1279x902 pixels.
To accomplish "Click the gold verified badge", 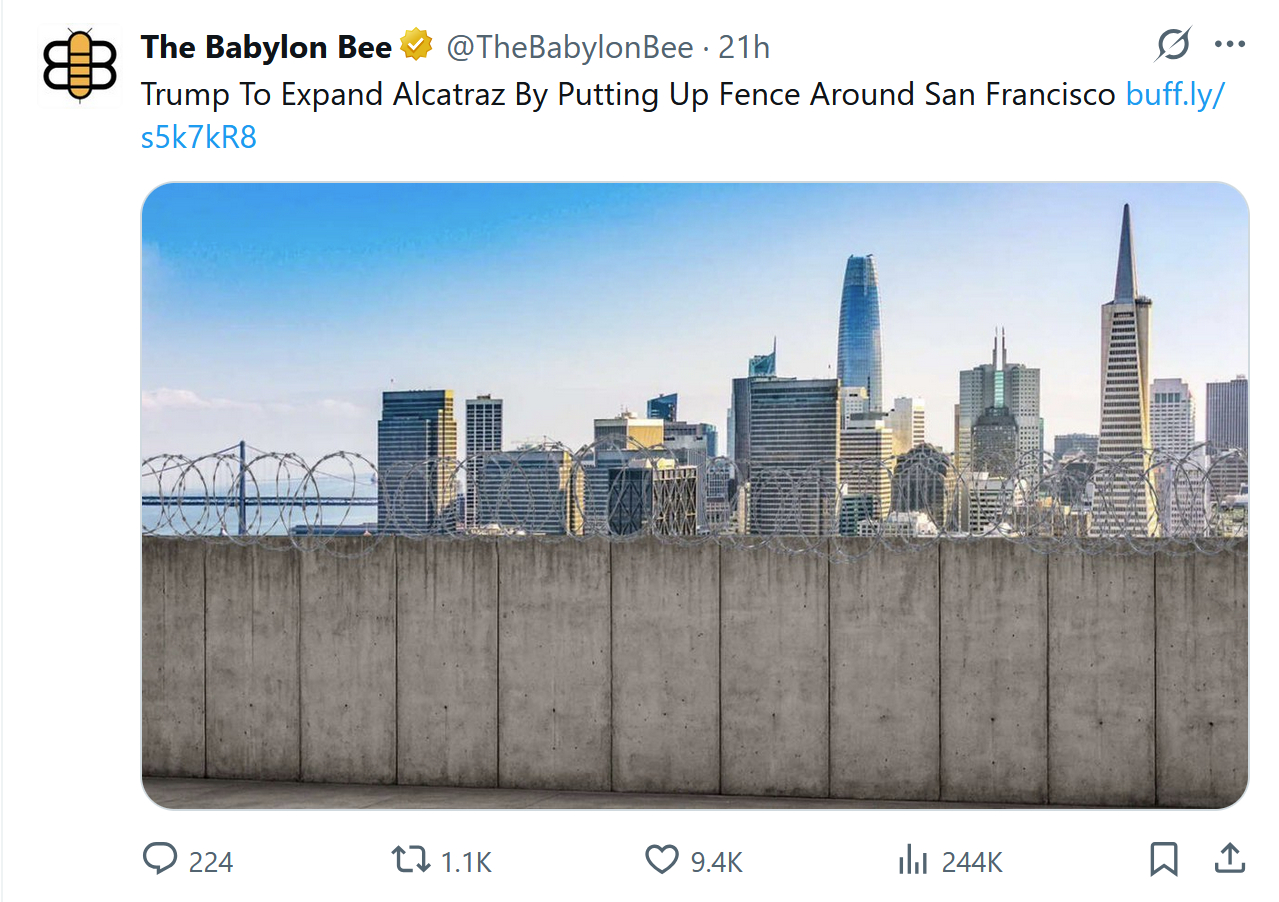I will (x=417, y=46).
